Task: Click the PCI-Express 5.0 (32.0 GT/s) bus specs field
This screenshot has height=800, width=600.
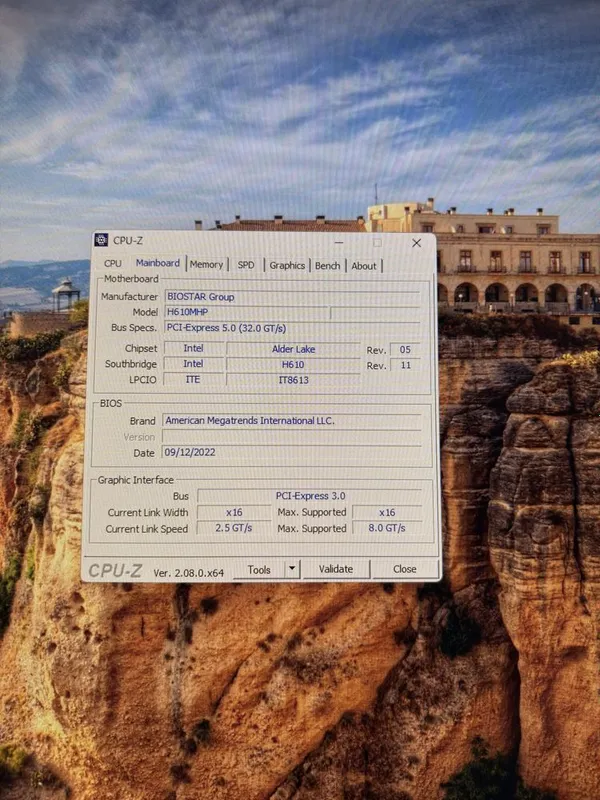Action: pos(292,328)
